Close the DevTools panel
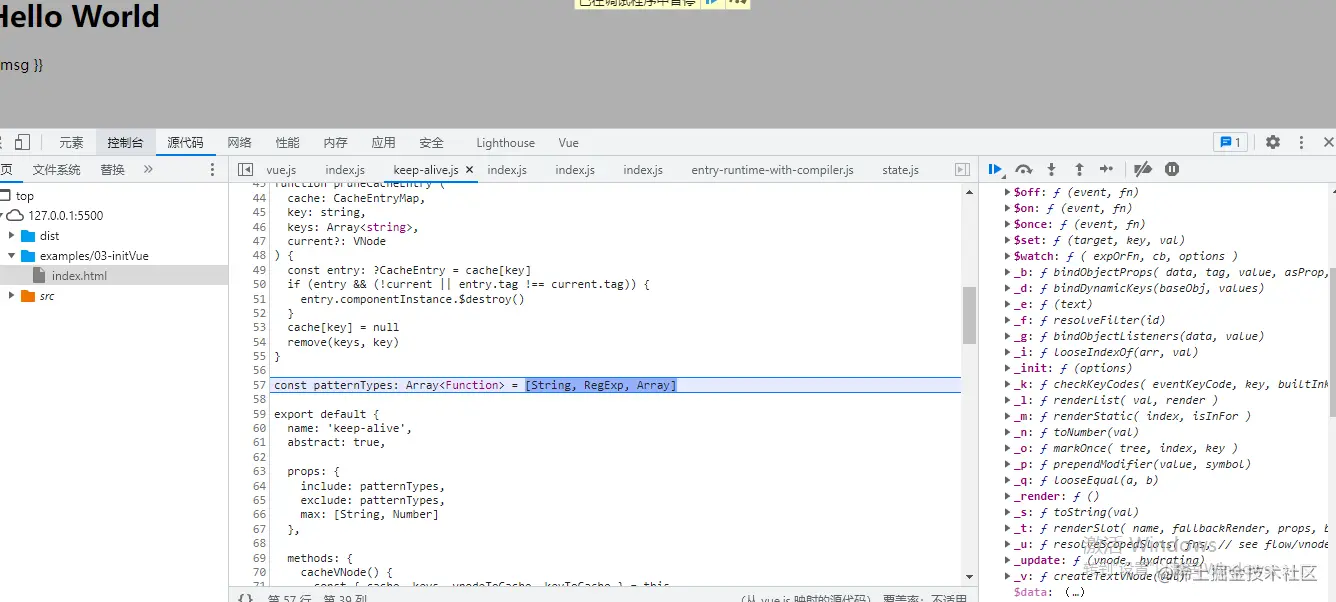 [1328, 142]
